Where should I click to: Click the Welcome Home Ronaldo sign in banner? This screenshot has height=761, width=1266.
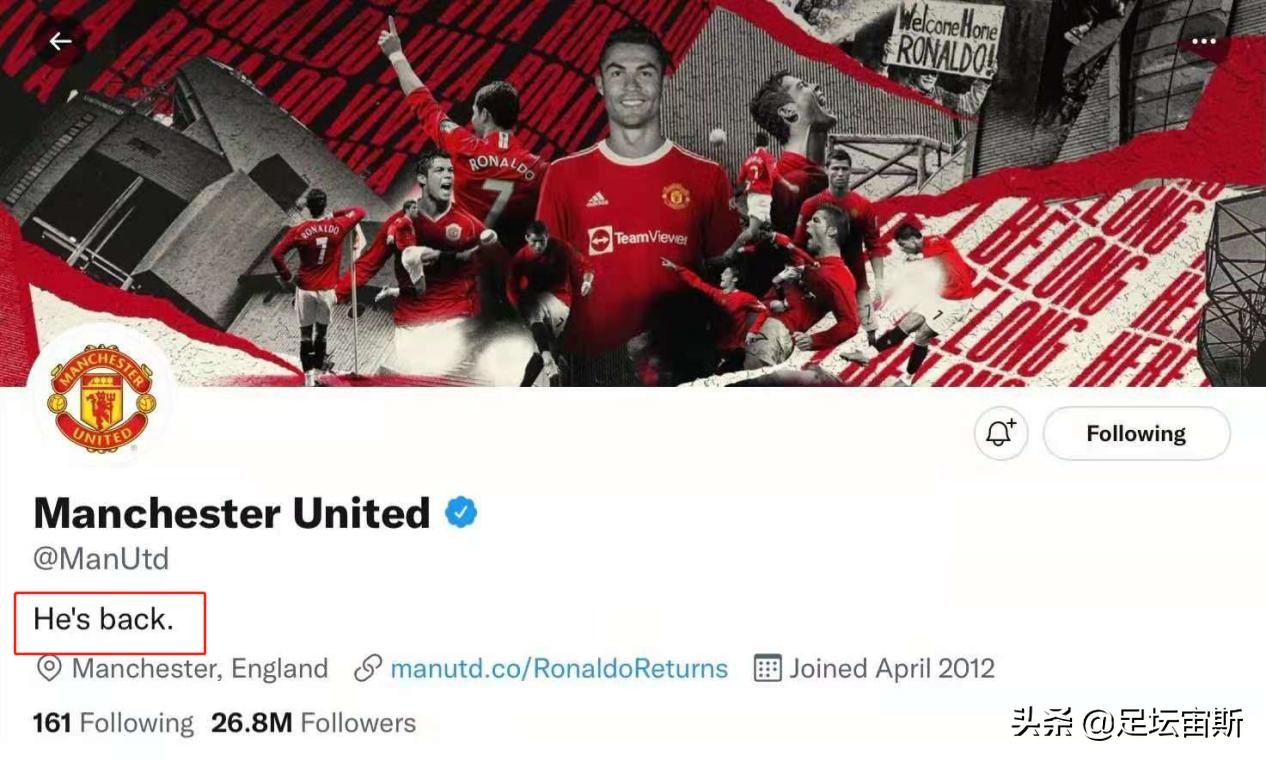(x=946, y=40)
